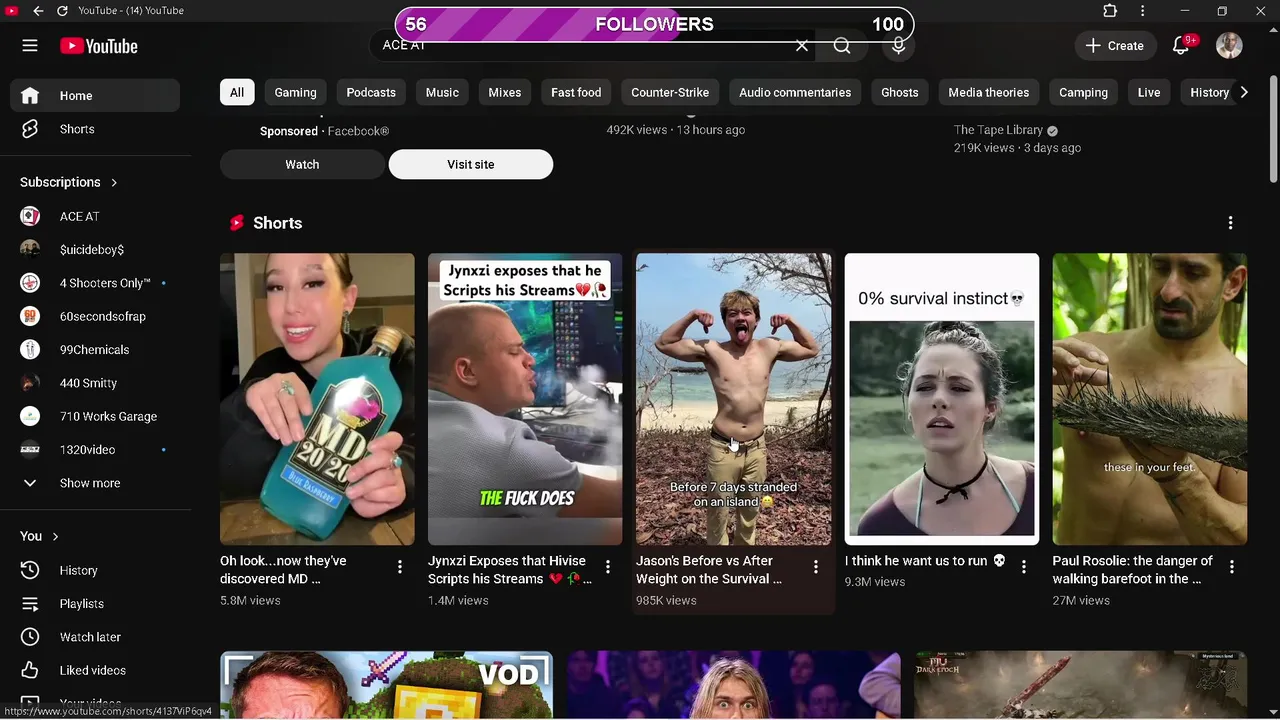Open the account avatar menu

[1229, 46]
